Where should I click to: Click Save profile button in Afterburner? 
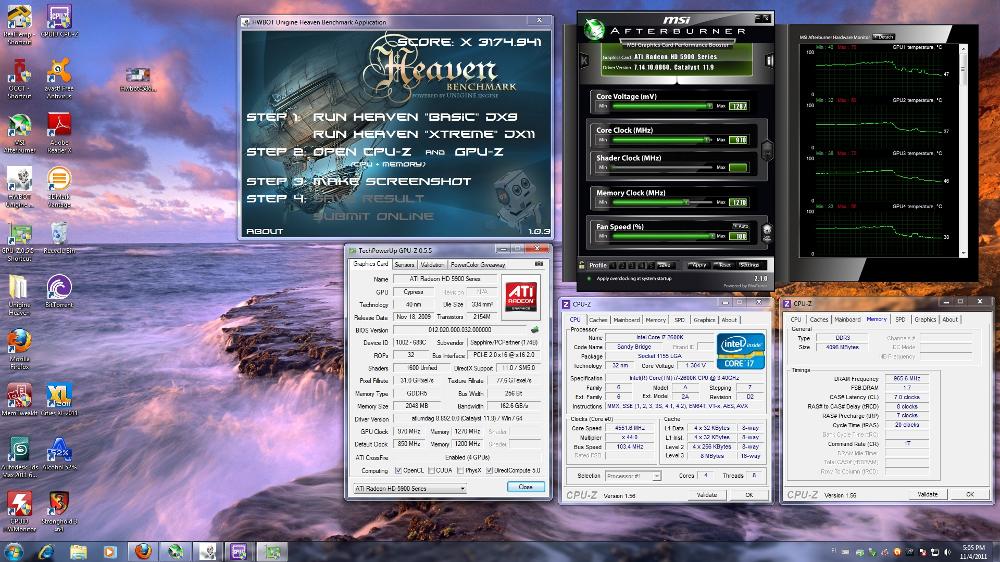tap(665, 265)
